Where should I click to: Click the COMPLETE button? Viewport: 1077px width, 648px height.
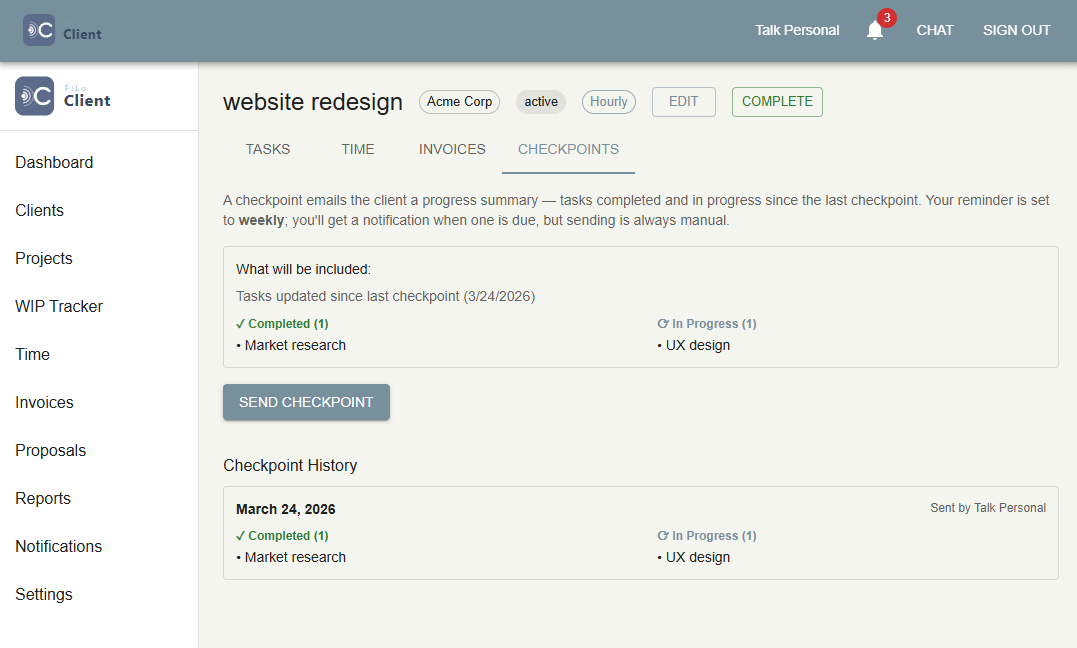(777, 101)
